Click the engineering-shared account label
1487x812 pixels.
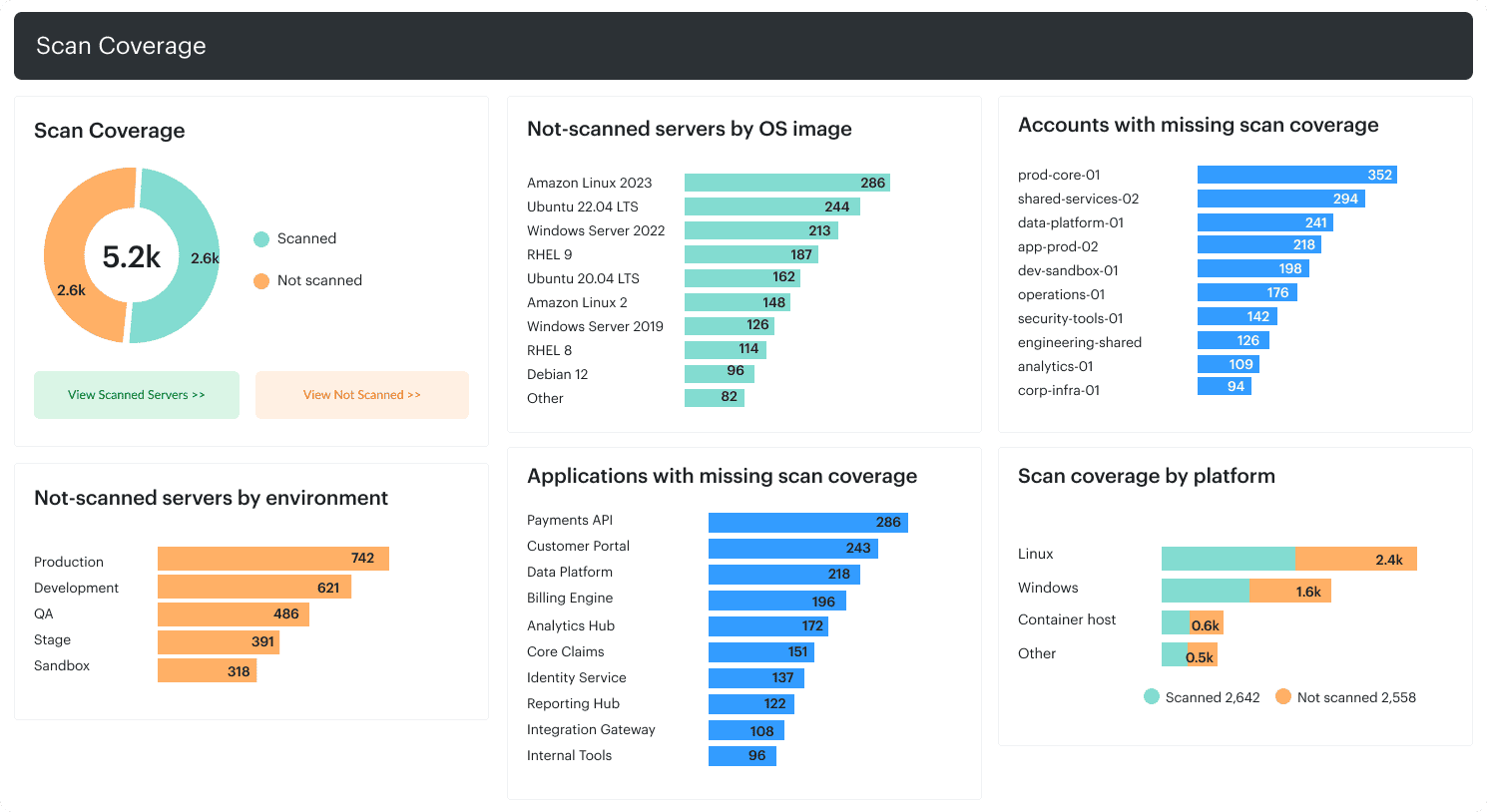(x=1080, y=342)
